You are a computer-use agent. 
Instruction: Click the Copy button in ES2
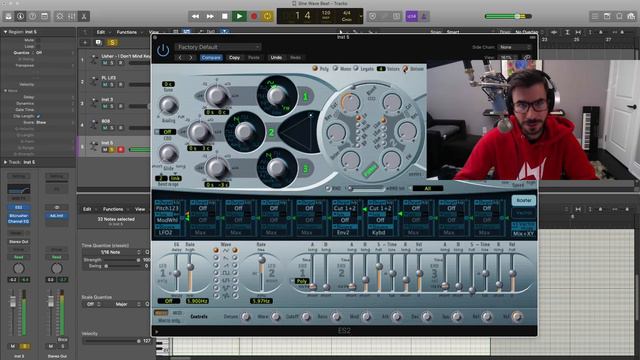(x=234, y=58)
